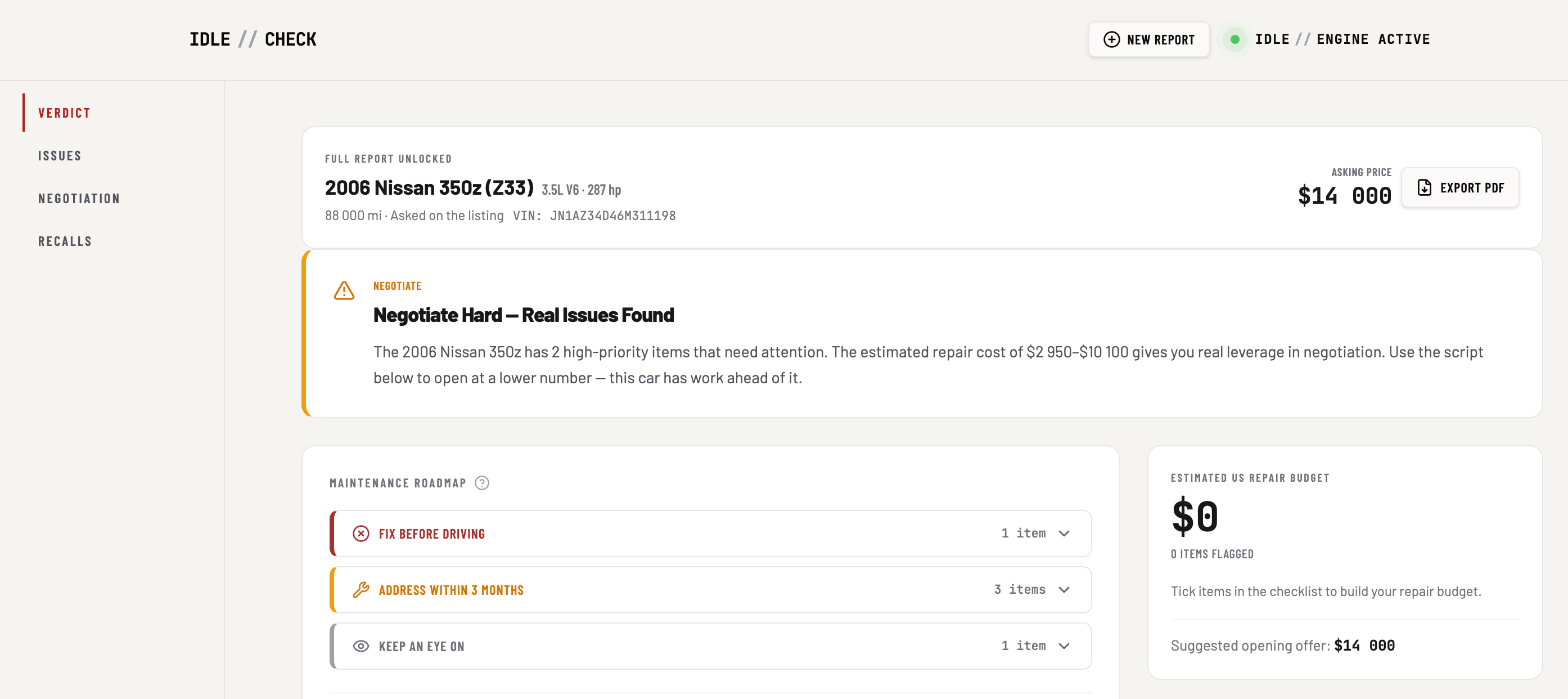
Task: Click the 'FULL REPORT UNLOCKED' label
Action: point(389,158)
